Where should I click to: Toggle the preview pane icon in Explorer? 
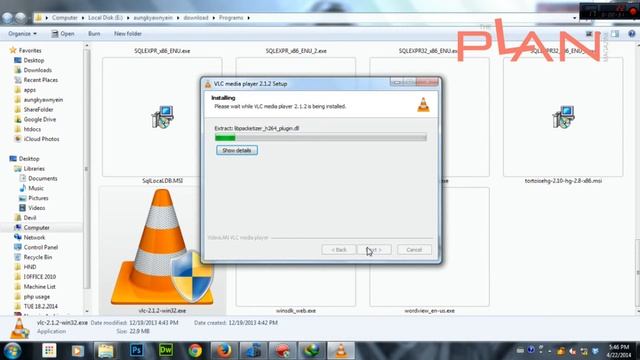tap(615, 34)
